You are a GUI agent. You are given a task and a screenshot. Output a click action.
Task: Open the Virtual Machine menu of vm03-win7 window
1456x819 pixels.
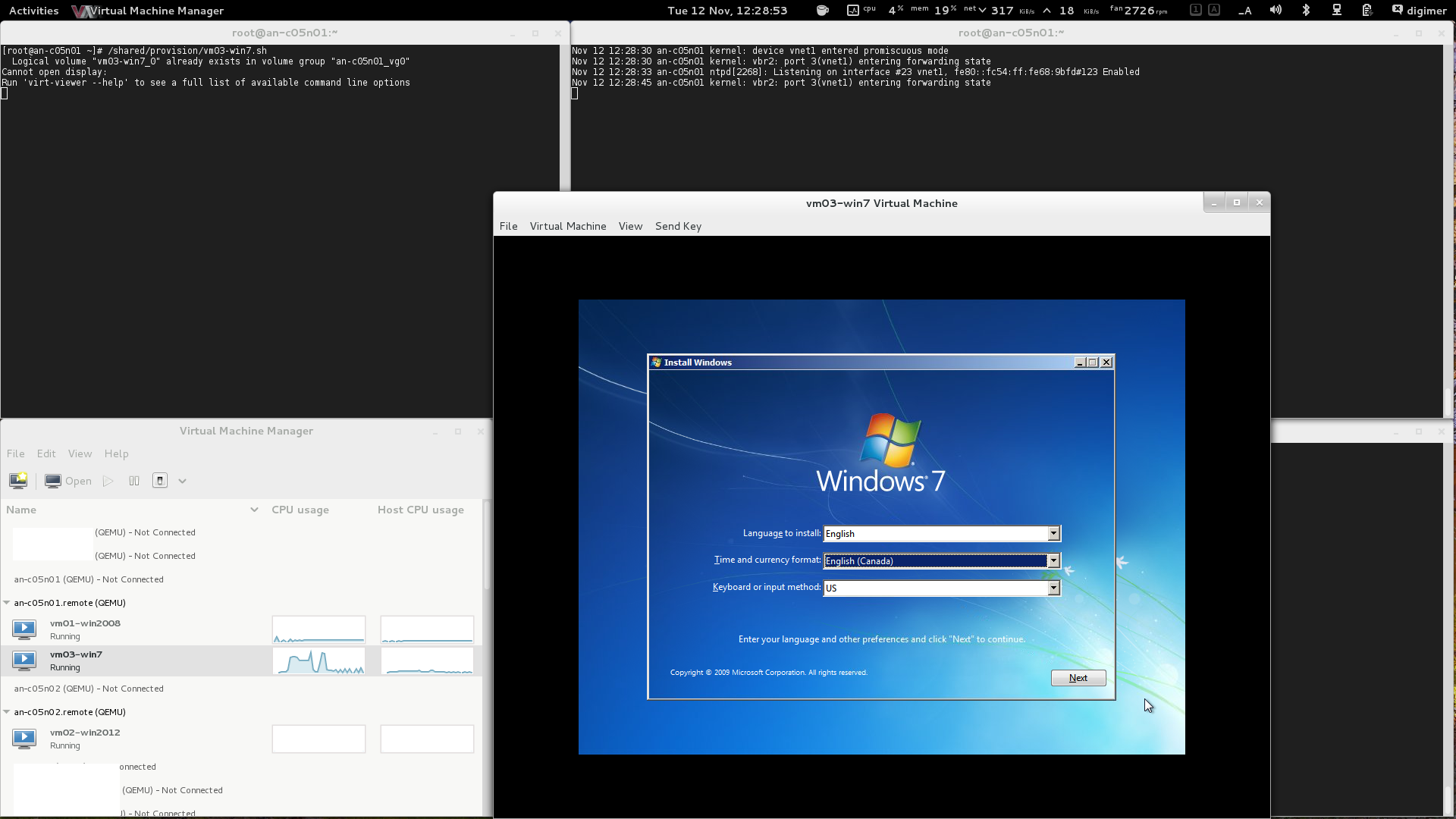point(568,226)
